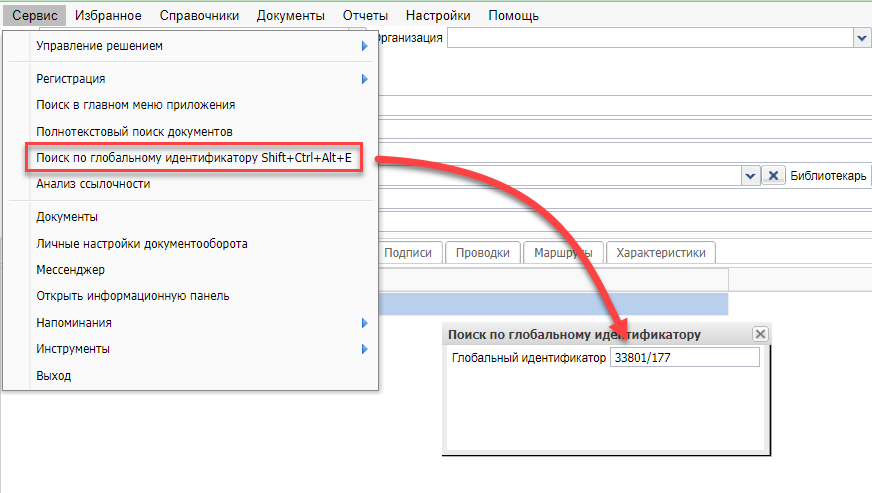Screen dimensions: 872x493
Task: Launch Мессенджер from Сервис menu
Action: pos(70,270)
